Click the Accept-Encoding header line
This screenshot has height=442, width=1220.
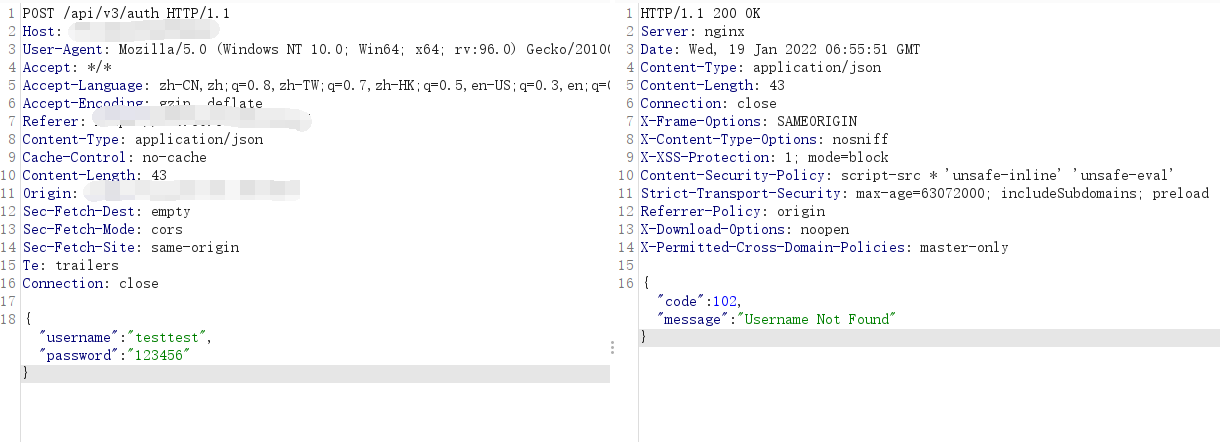[143, 104]
